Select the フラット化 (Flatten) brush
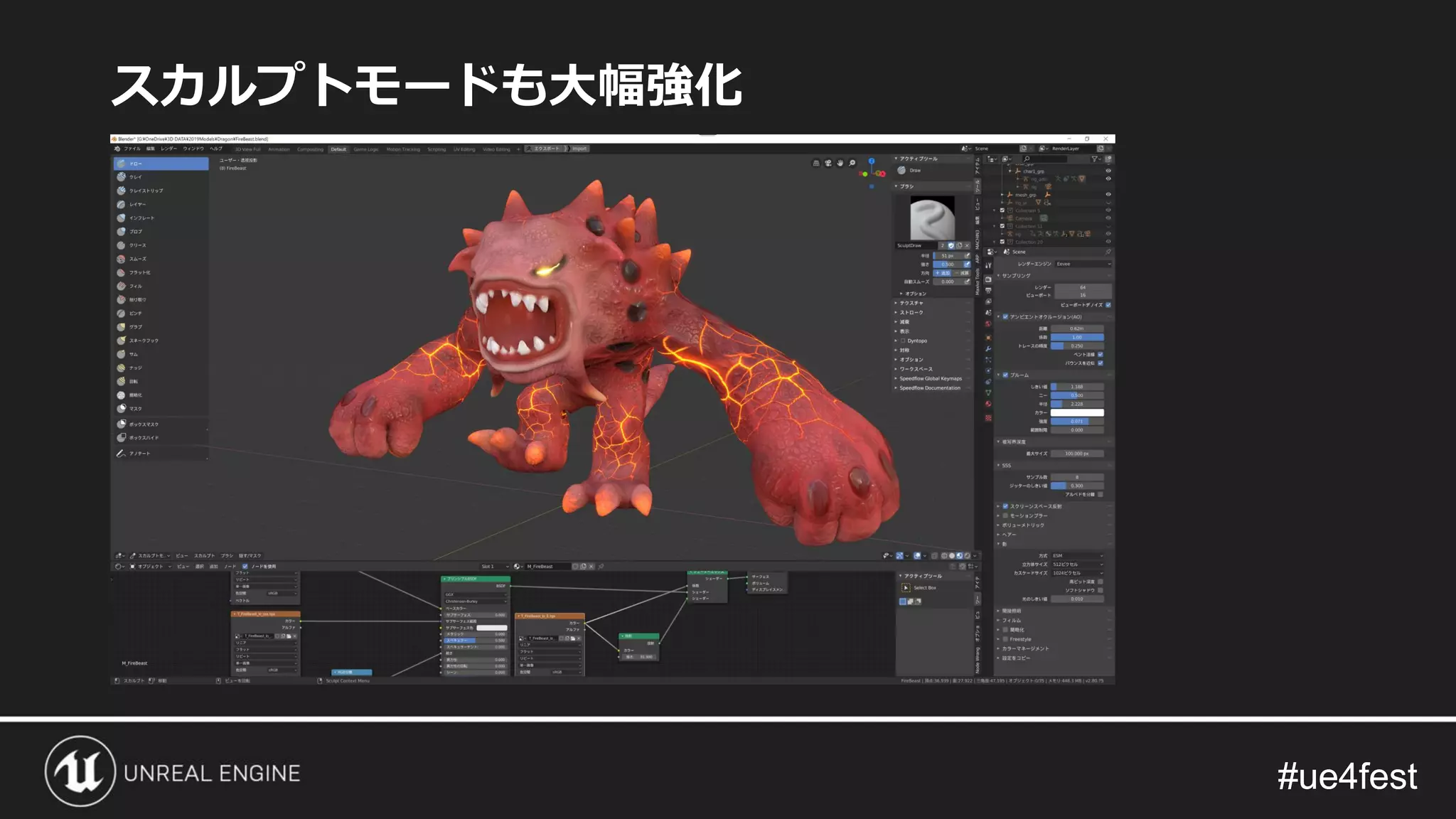The image size is (1456, 819). [161, 272]
